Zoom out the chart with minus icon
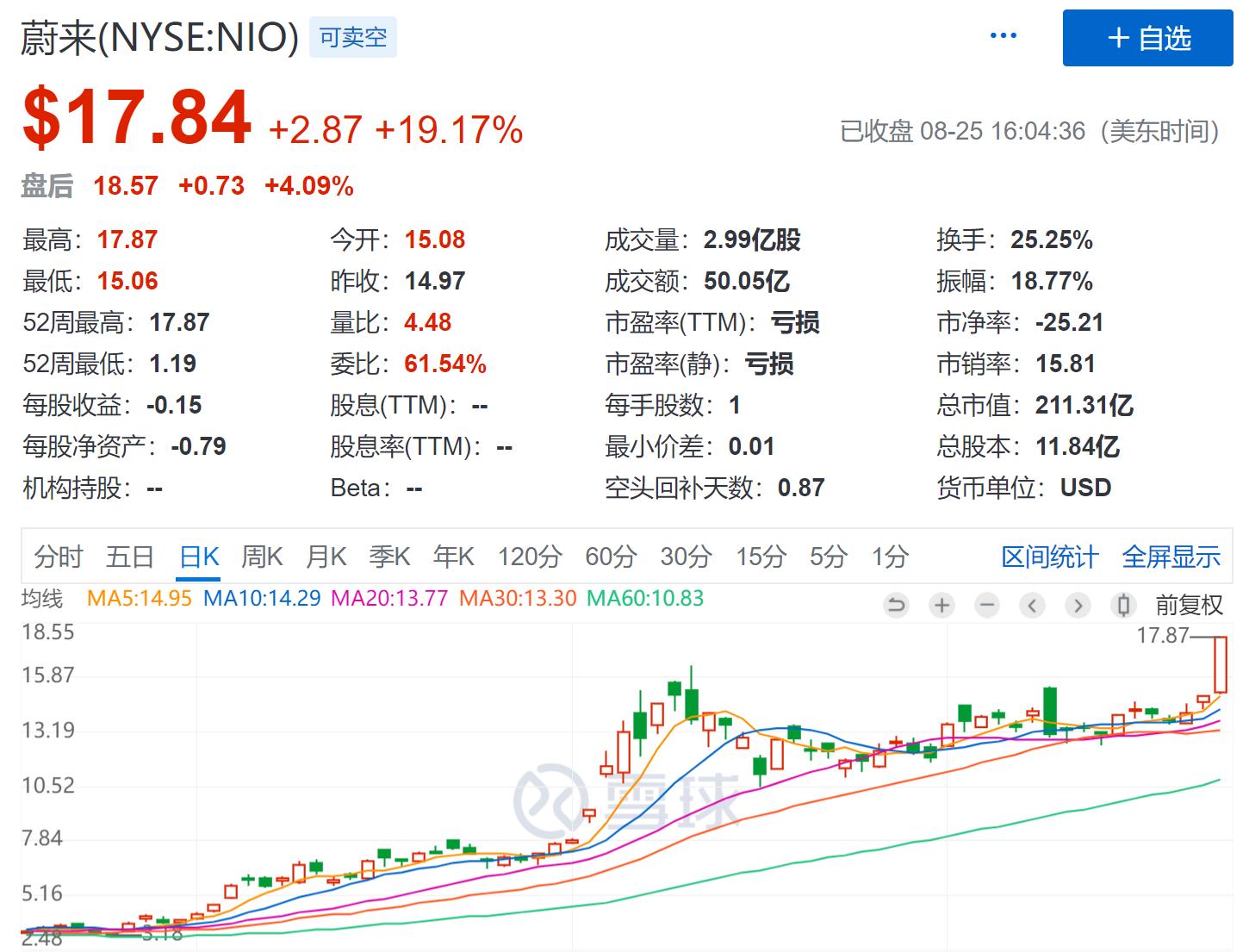The image size is (1249, 952). [987, 606]
